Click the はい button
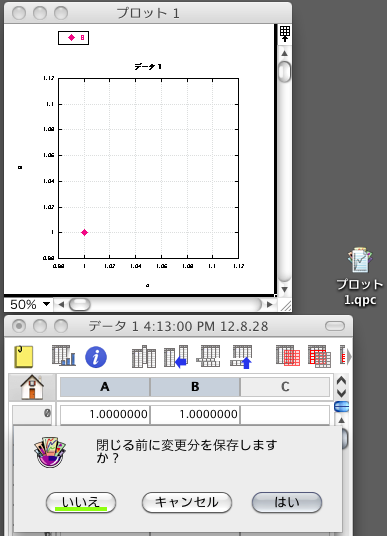This screenshot has width=387, height=536. (287, 502)
